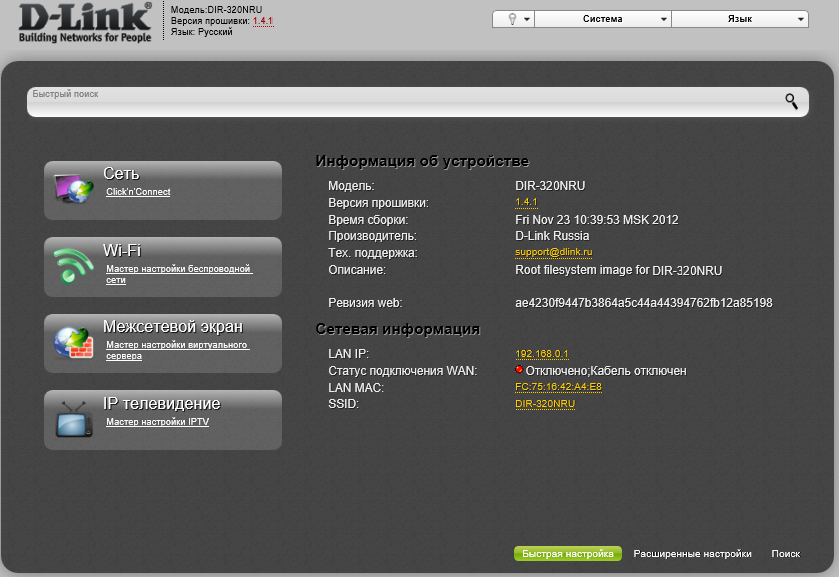Open the IPTV setup wizard link
The image size is (839, 577).
pos(157,422)
